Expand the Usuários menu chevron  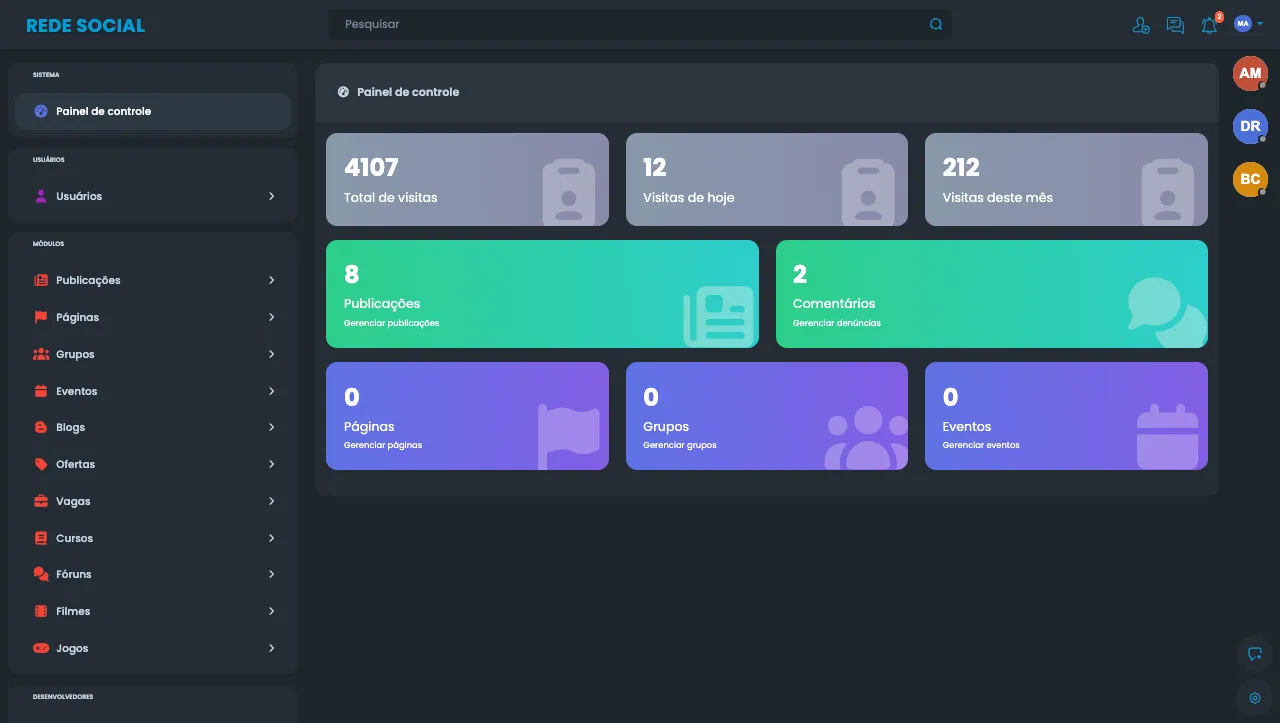pos(271,196)
